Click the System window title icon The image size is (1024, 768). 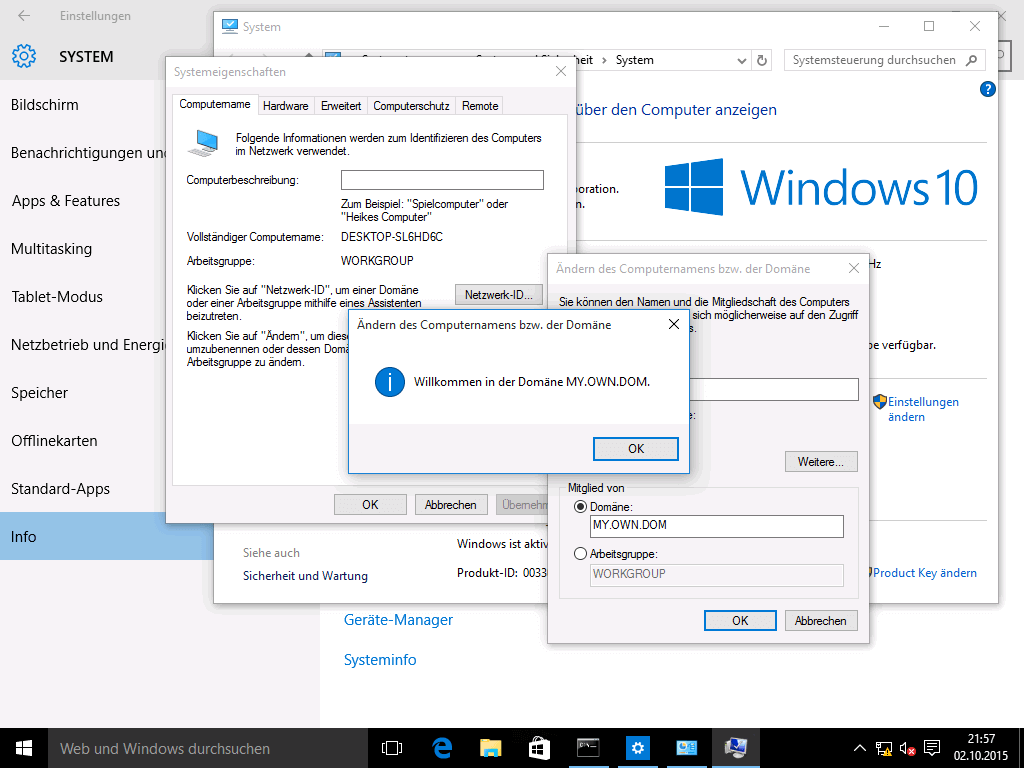[x=230, y=26]
